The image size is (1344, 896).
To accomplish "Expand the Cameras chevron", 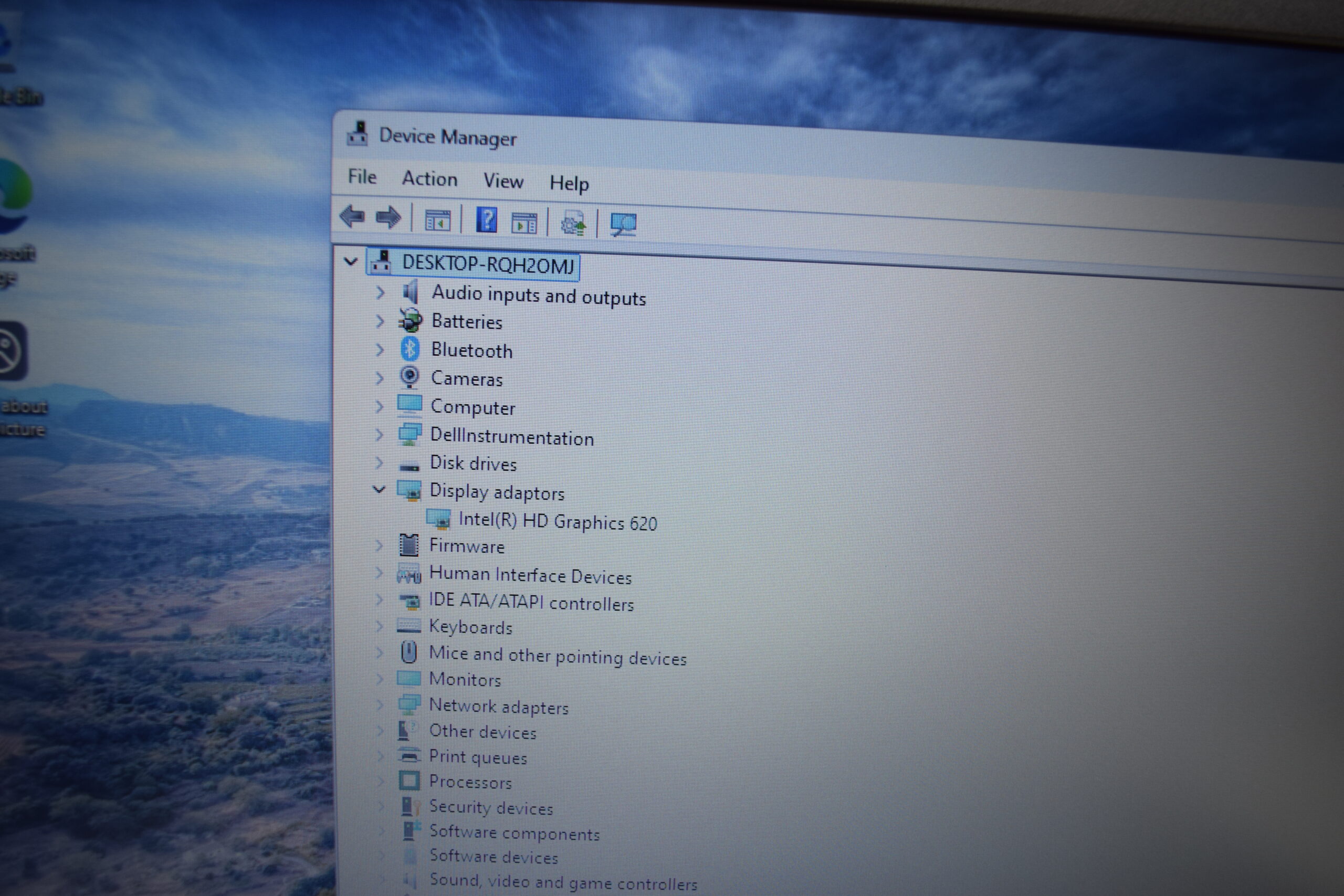I will [380, 378].
